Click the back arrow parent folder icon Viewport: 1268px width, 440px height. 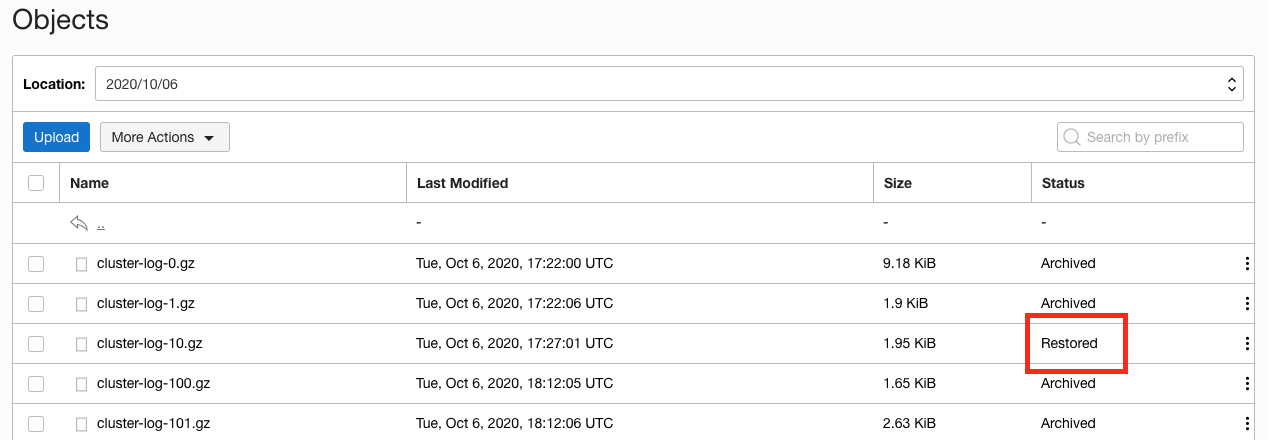79,223
